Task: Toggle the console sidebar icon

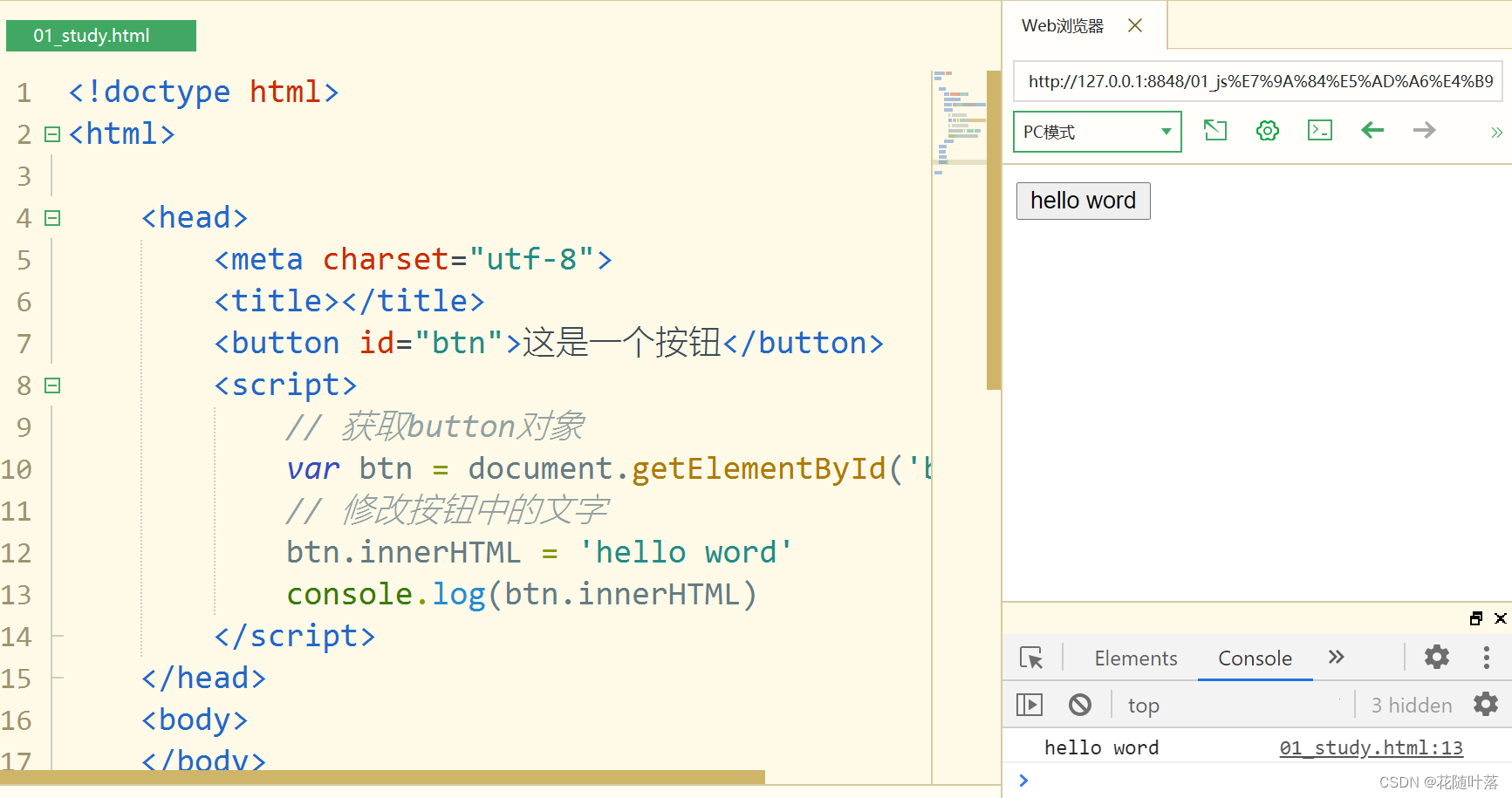Action: click(x=1030, y=705)
